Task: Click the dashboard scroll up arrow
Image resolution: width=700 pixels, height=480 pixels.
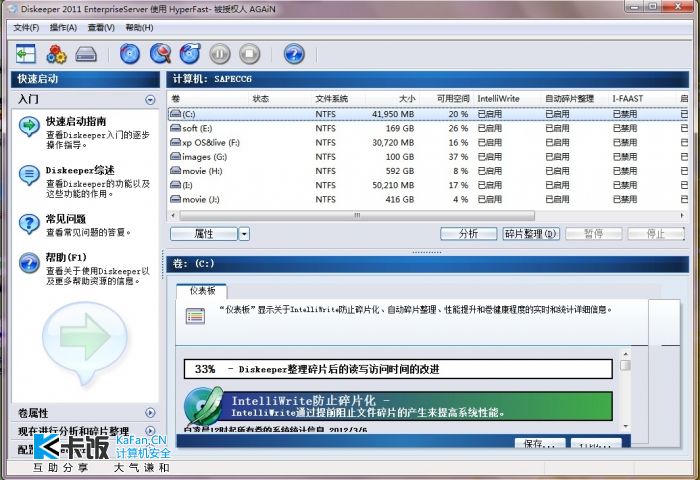Action: (x=625, y=354)
